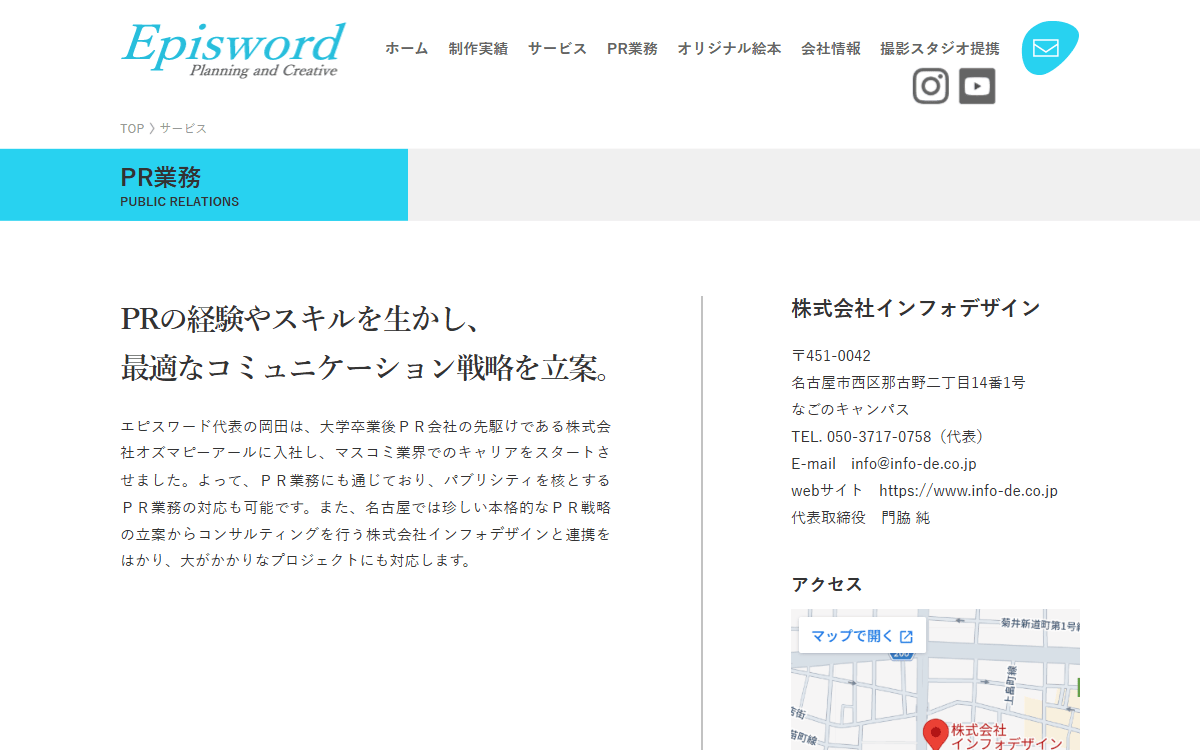Open the ホーム menu item
This screenshot has width=1200, height=750.
coord(406,48)
